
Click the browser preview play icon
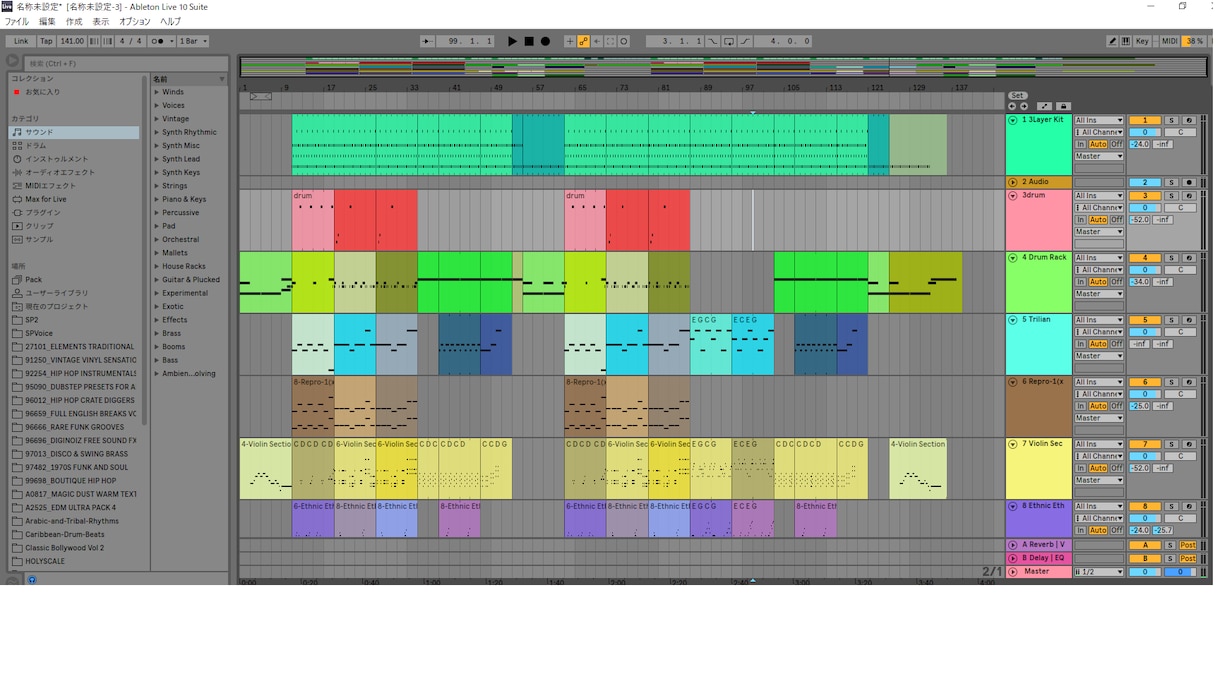pos(13,62)
